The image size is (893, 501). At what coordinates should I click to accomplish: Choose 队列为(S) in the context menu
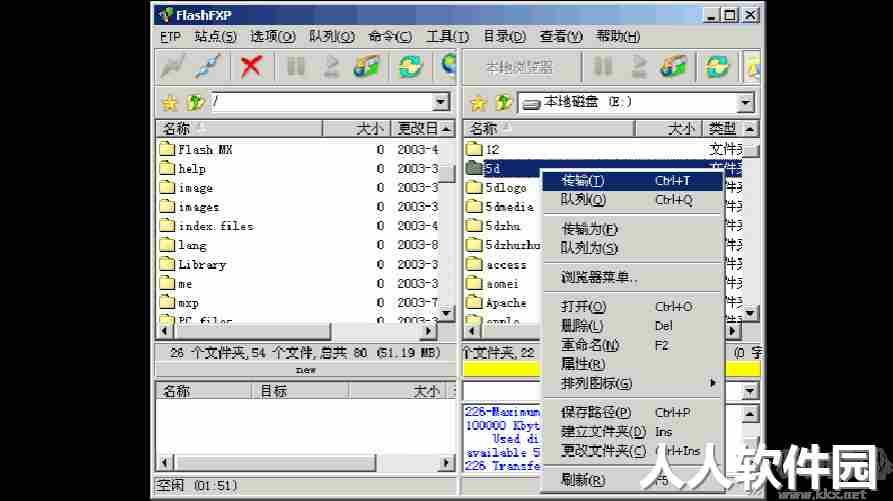(x=632, y=248)
